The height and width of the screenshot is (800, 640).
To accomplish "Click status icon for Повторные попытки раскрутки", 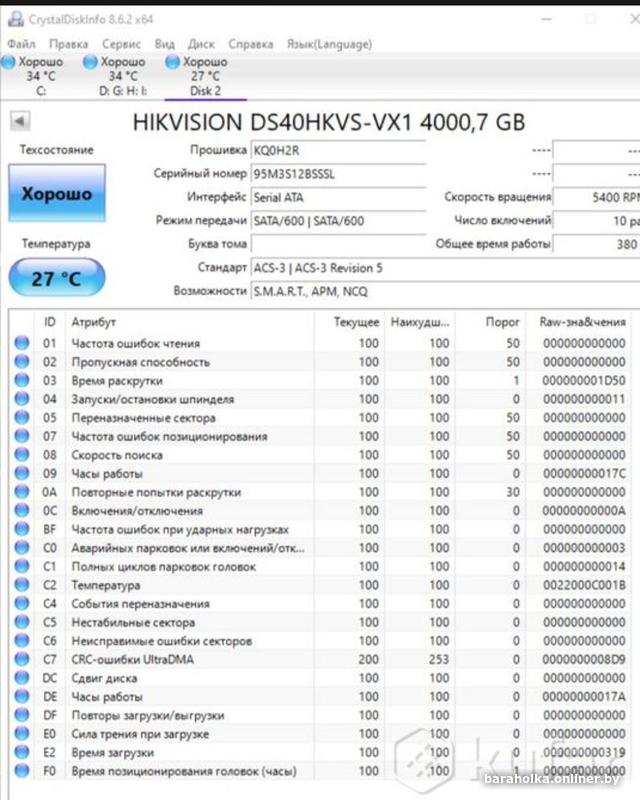I will [22, 492].
